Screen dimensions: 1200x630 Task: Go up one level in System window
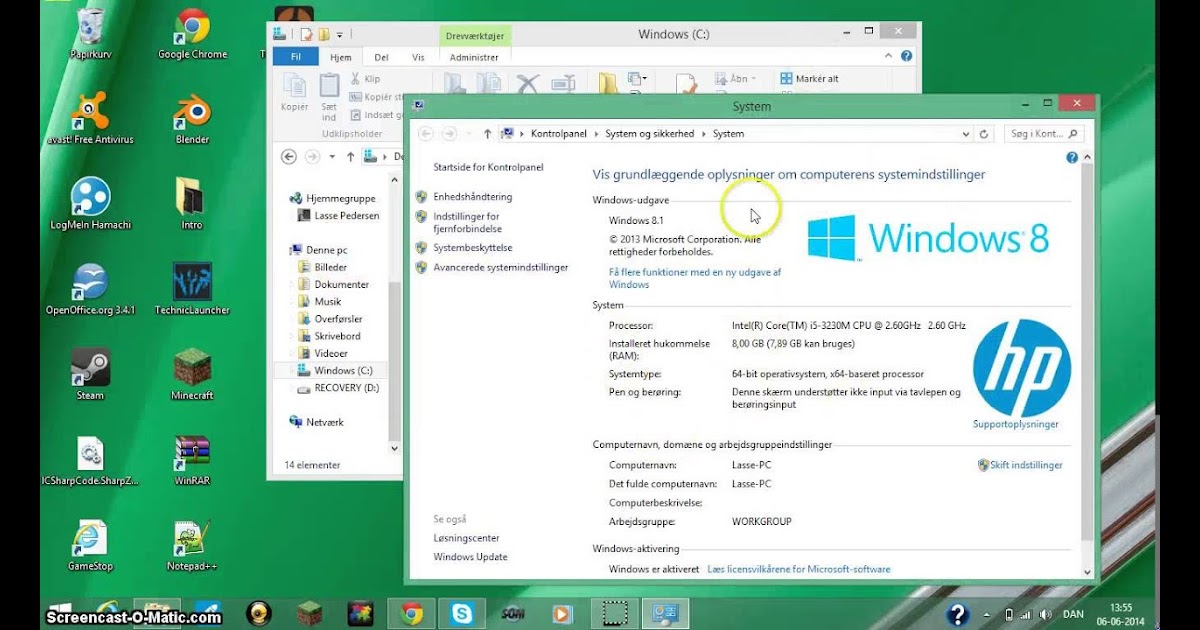point(487,134)
